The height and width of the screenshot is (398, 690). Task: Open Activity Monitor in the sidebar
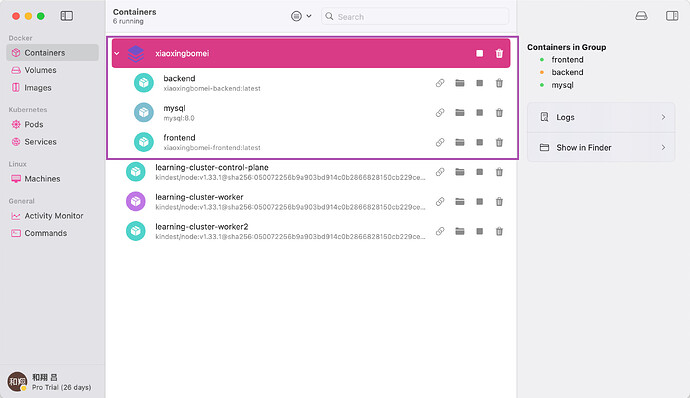52,216
